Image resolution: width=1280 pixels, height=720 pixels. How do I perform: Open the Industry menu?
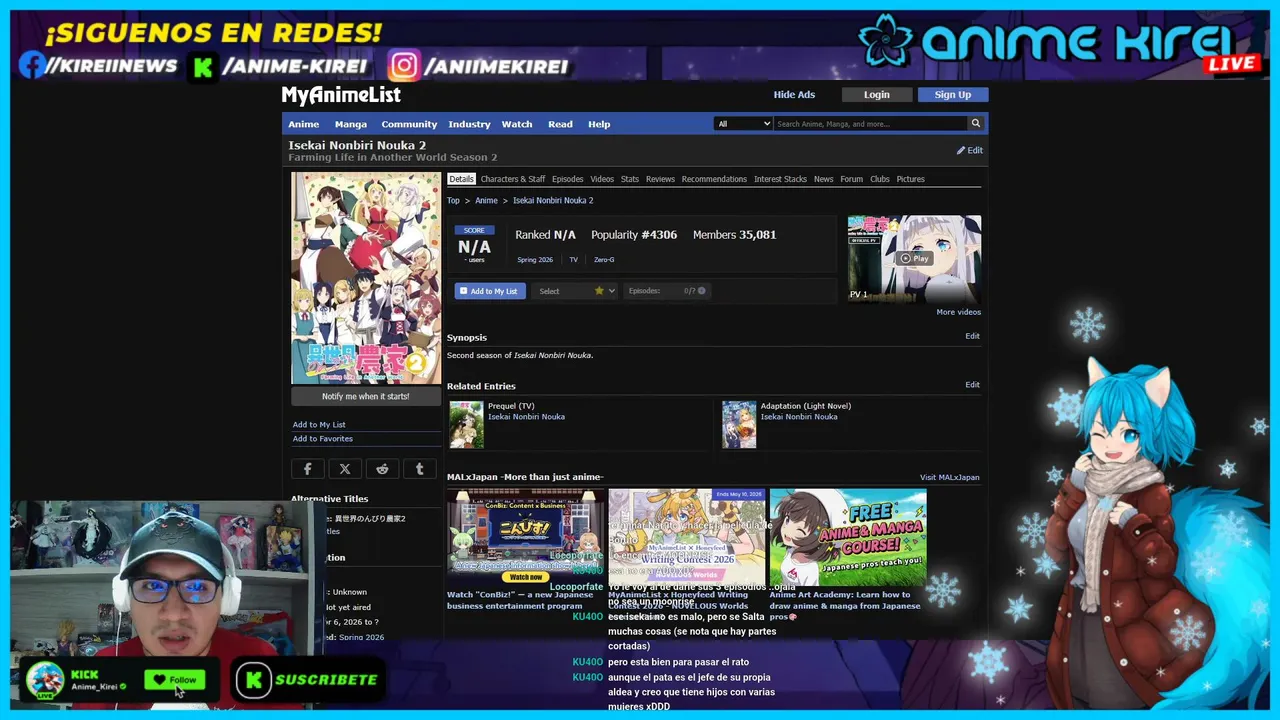click(469, 124)
